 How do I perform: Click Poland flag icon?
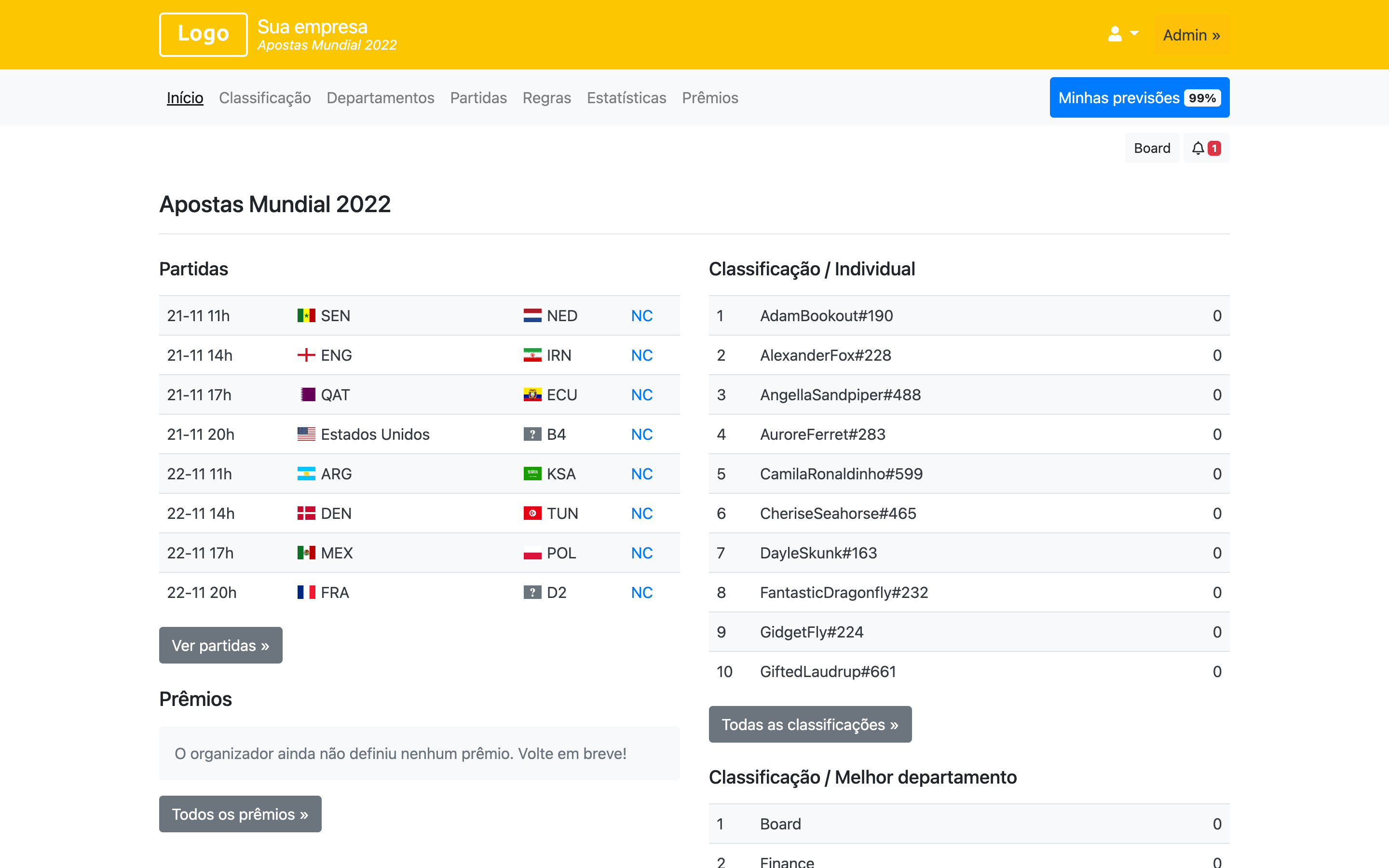532,554
